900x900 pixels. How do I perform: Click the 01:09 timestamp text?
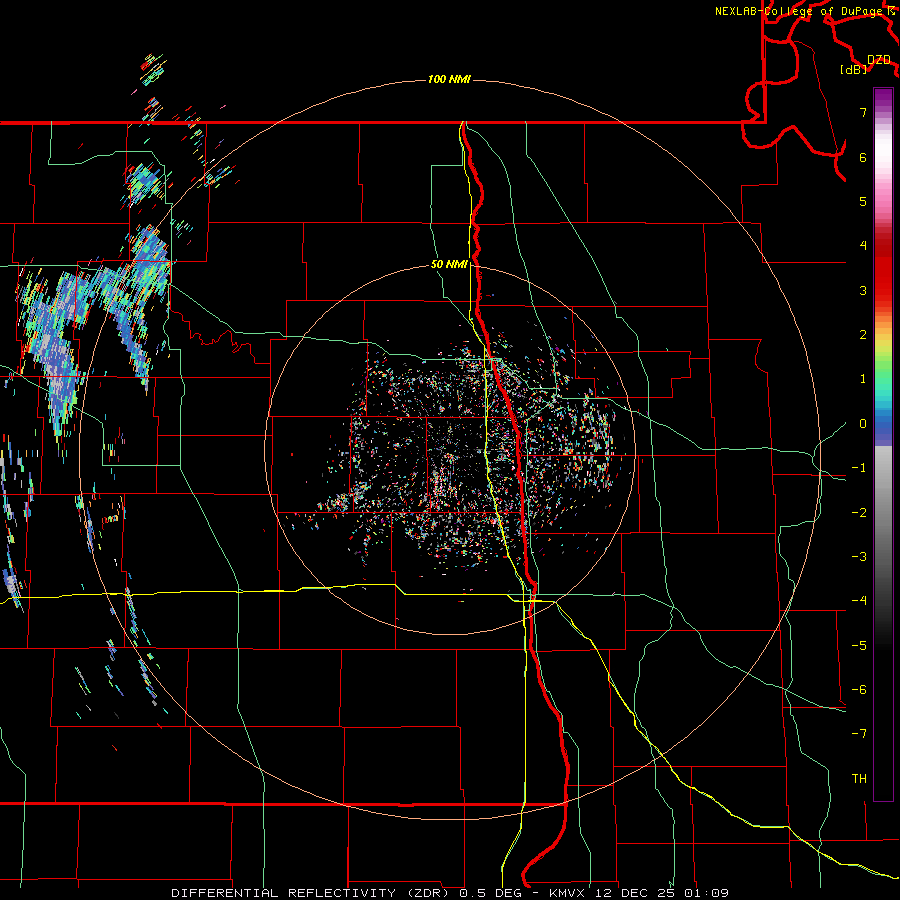(707, 893)
